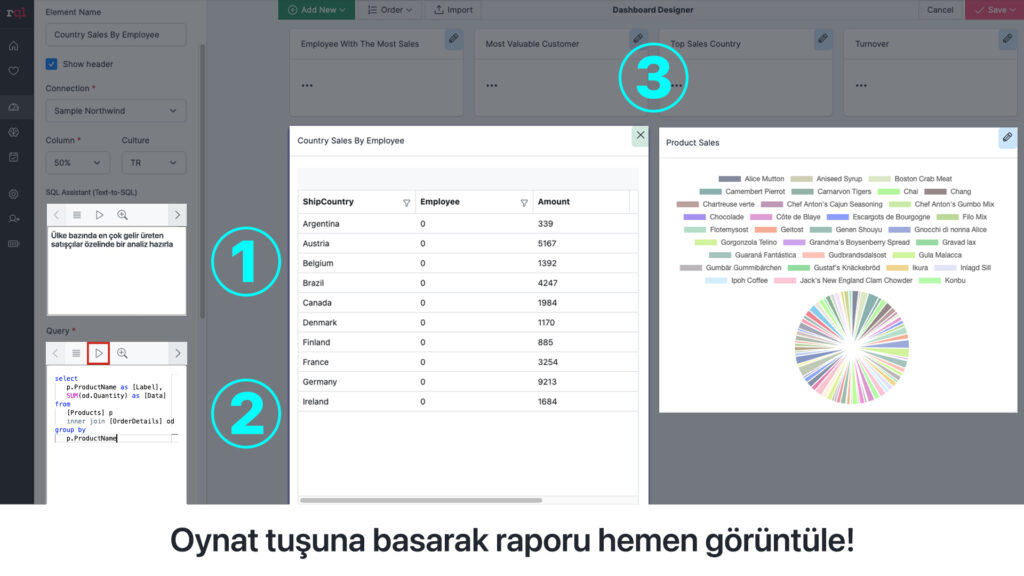Click the list icon in the Query toolbar
Image resolution: width=1024 pixels, height=576 pixels.
[76, 353]
